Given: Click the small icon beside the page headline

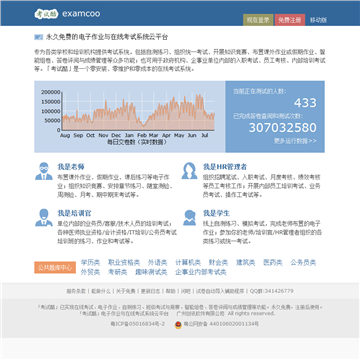Looking at the screenshot, I should point(39,37).
